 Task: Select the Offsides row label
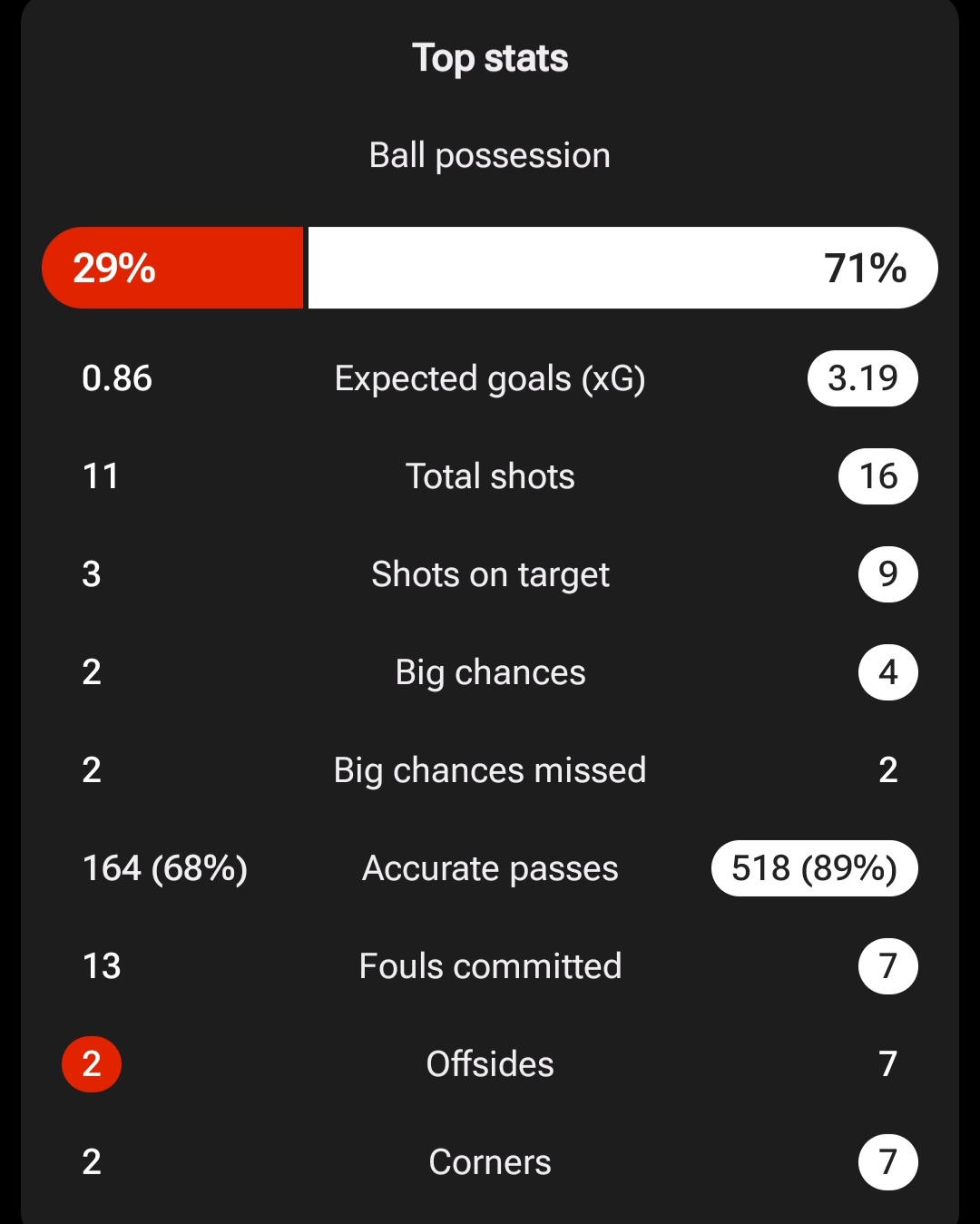(x=490, y=1064)
